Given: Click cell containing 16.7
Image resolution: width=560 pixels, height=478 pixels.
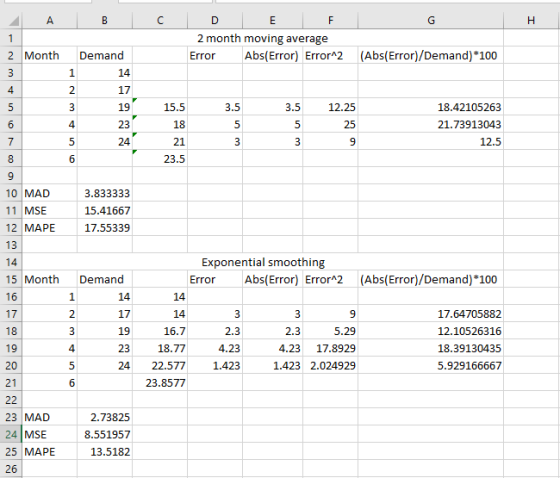Looking at the screenshot, I should coord(160,331).
